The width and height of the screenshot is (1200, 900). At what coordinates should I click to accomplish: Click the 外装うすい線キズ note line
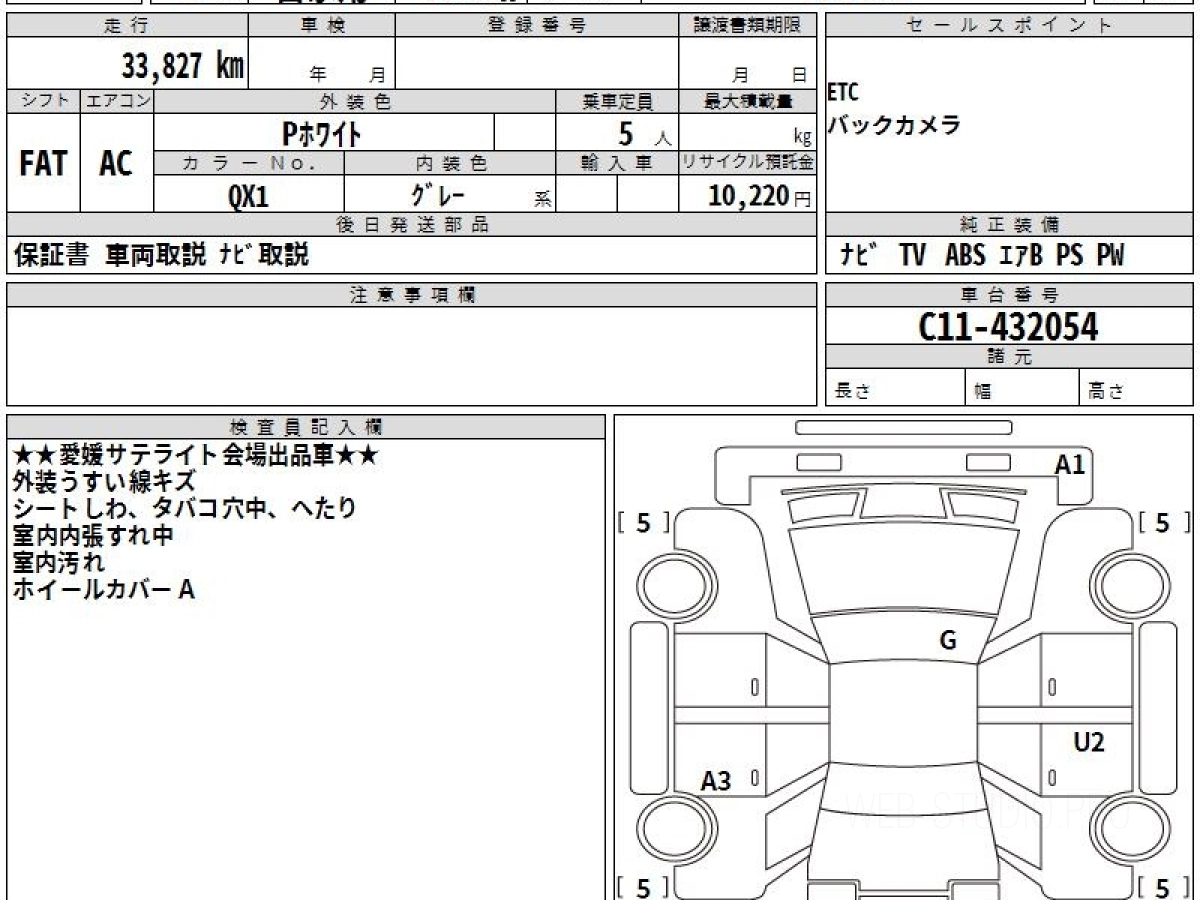(x=103, y=482)
